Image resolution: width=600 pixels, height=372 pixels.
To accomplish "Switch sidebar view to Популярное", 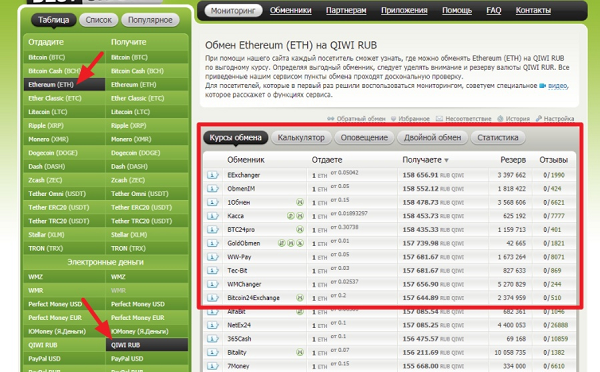I will [150, 20].
